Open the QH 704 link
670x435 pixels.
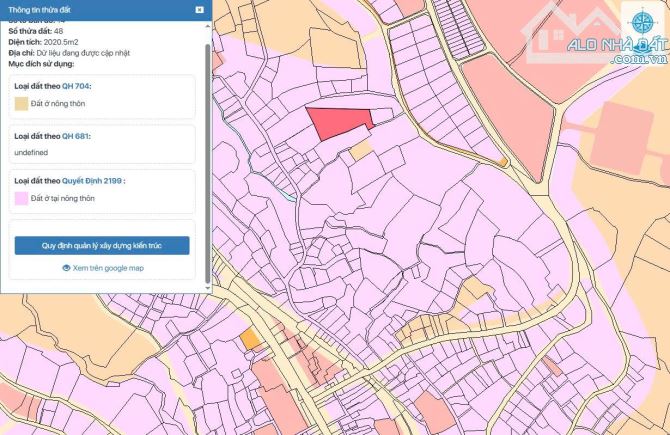pyautogui.click(x=76, y=86)
